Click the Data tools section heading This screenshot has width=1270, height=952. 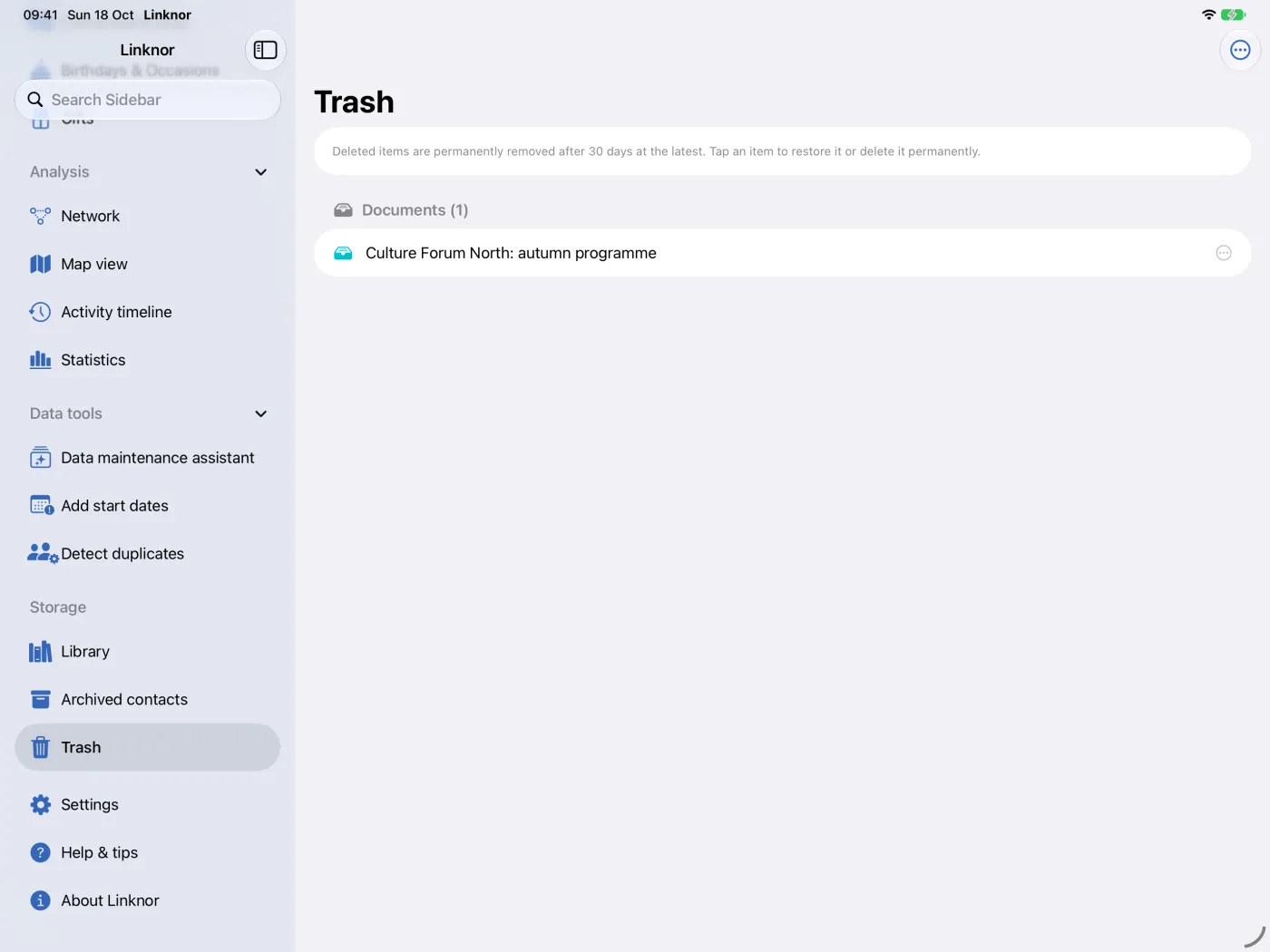click(x=66, y=413)
